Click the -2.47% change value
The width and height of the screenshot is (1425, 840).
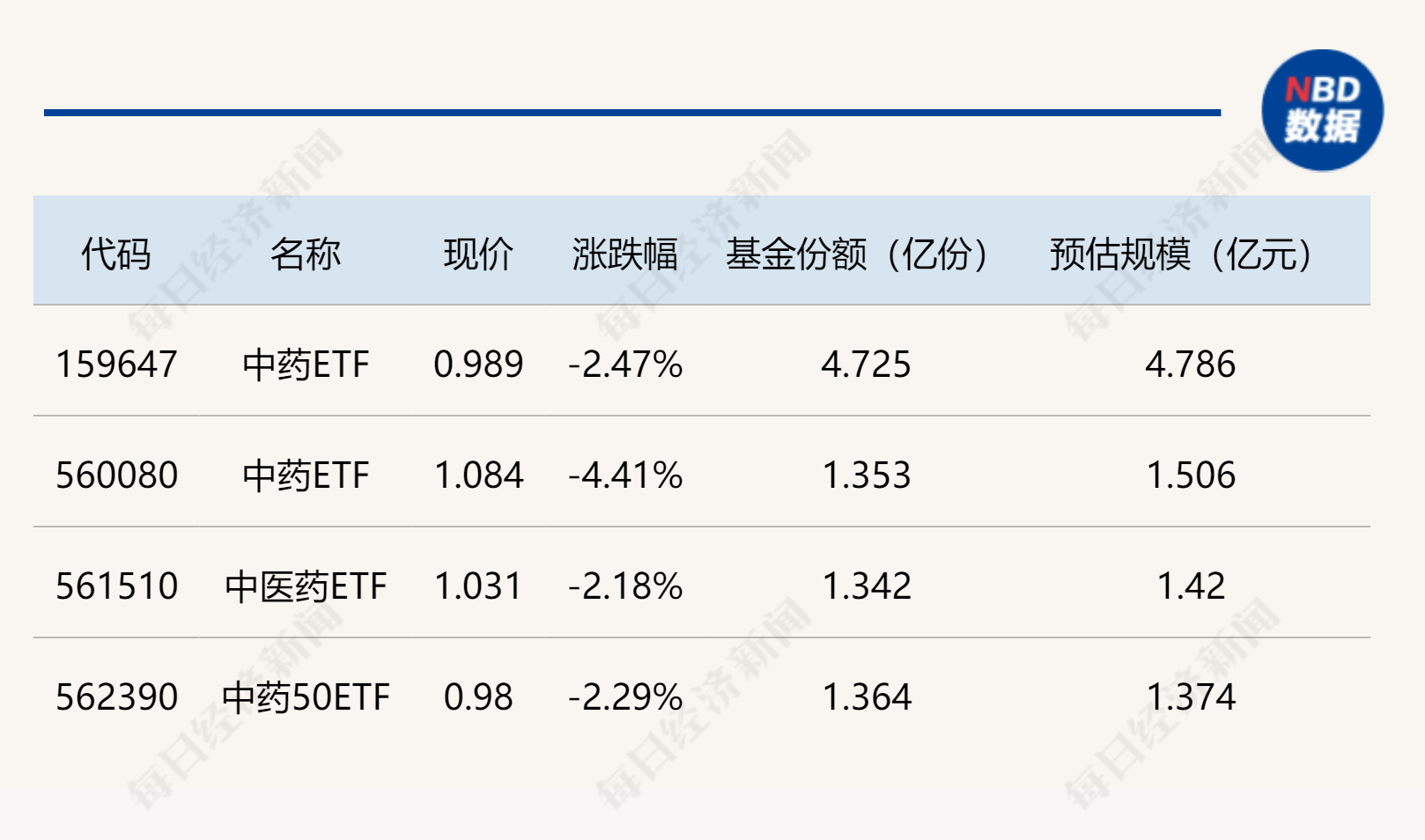point(625,365)
